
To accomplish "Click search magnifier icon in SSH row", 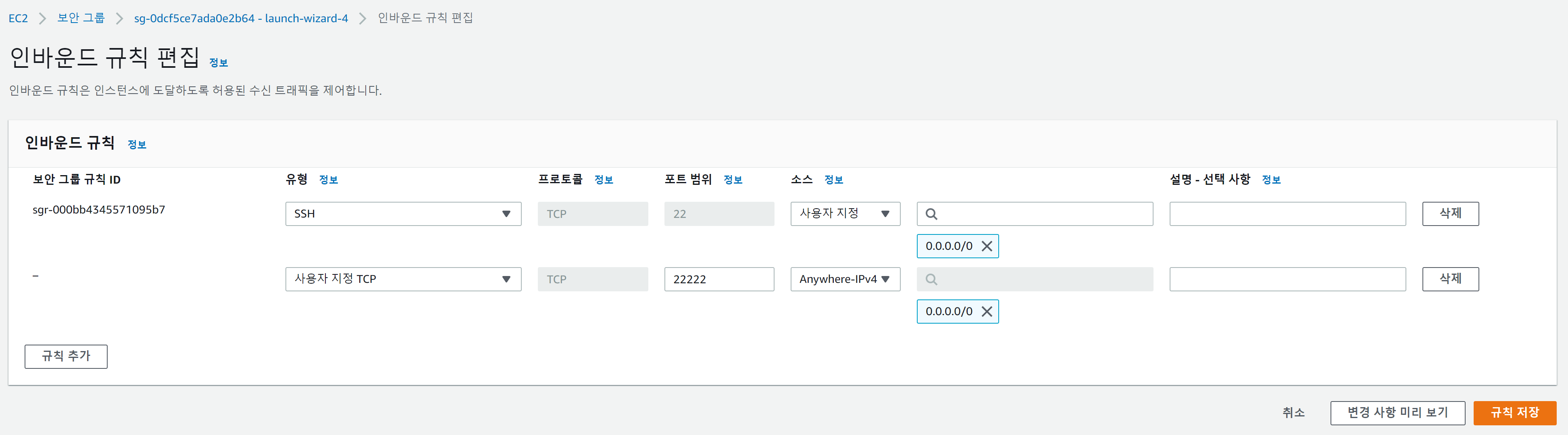I will pos(931,214).
